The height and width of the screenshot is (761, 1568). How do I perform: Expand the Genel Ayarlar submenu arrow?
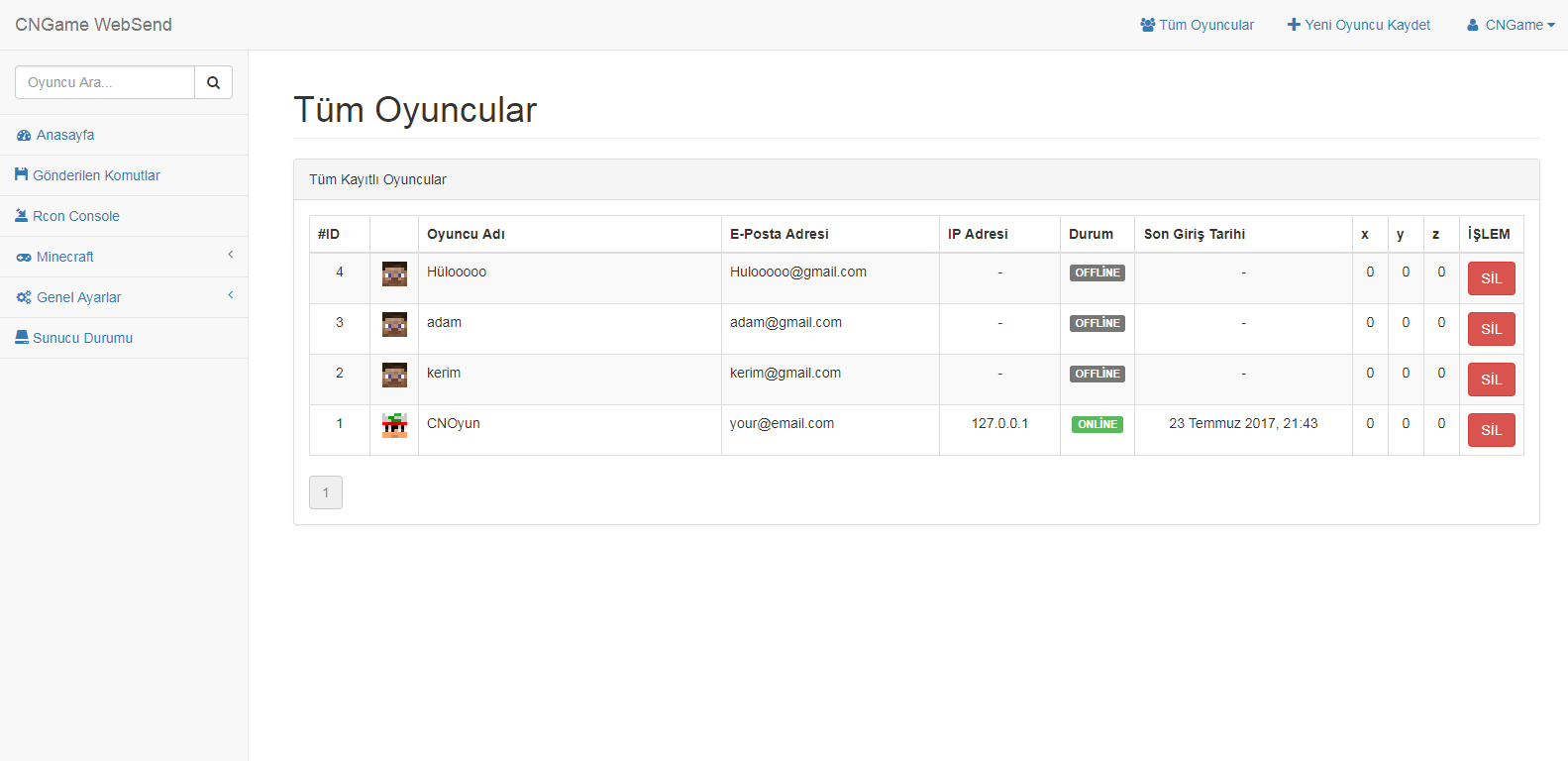[x=231, y=295]
